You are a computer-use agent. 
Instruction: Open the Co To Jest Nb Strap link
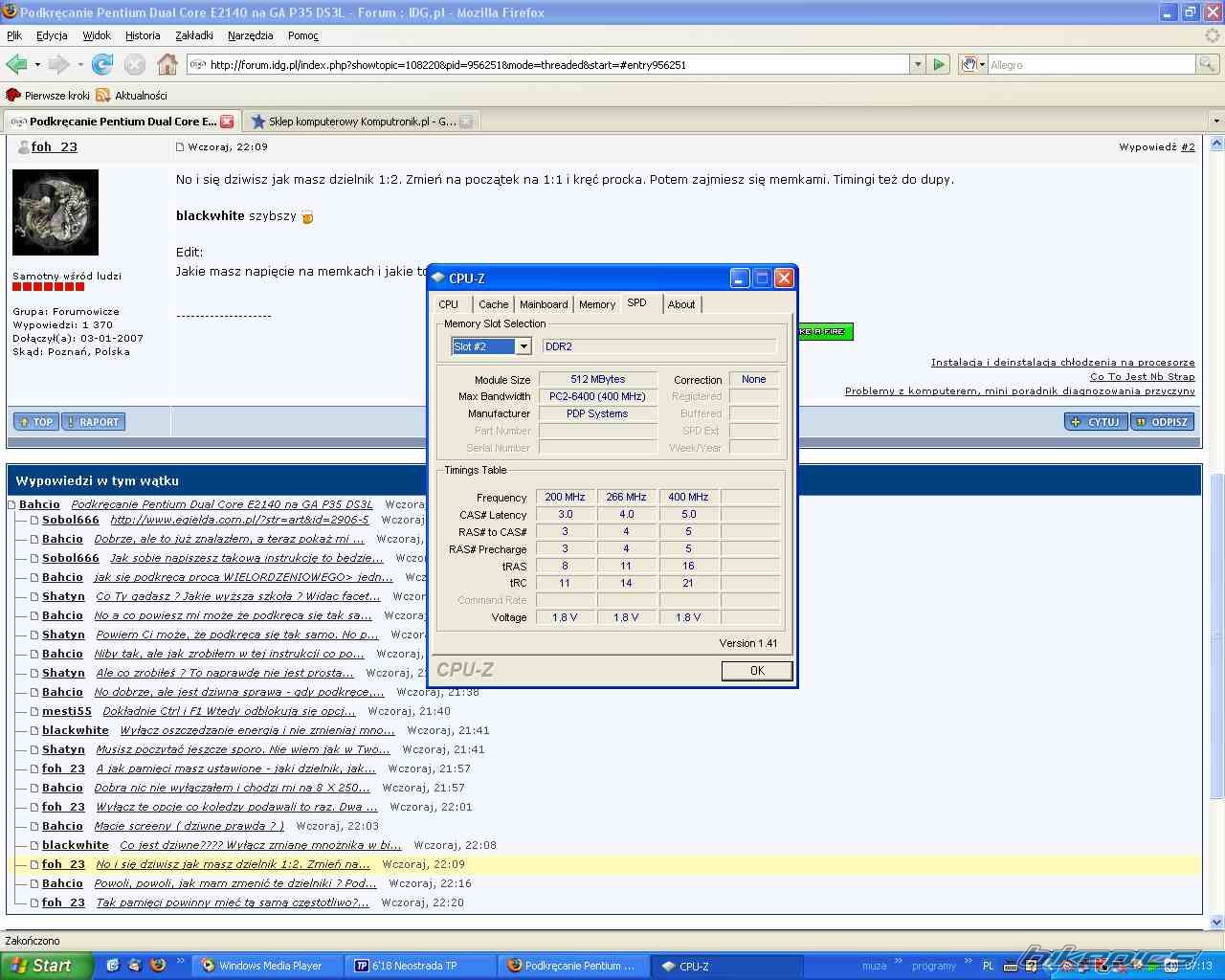coord(1143,377)
